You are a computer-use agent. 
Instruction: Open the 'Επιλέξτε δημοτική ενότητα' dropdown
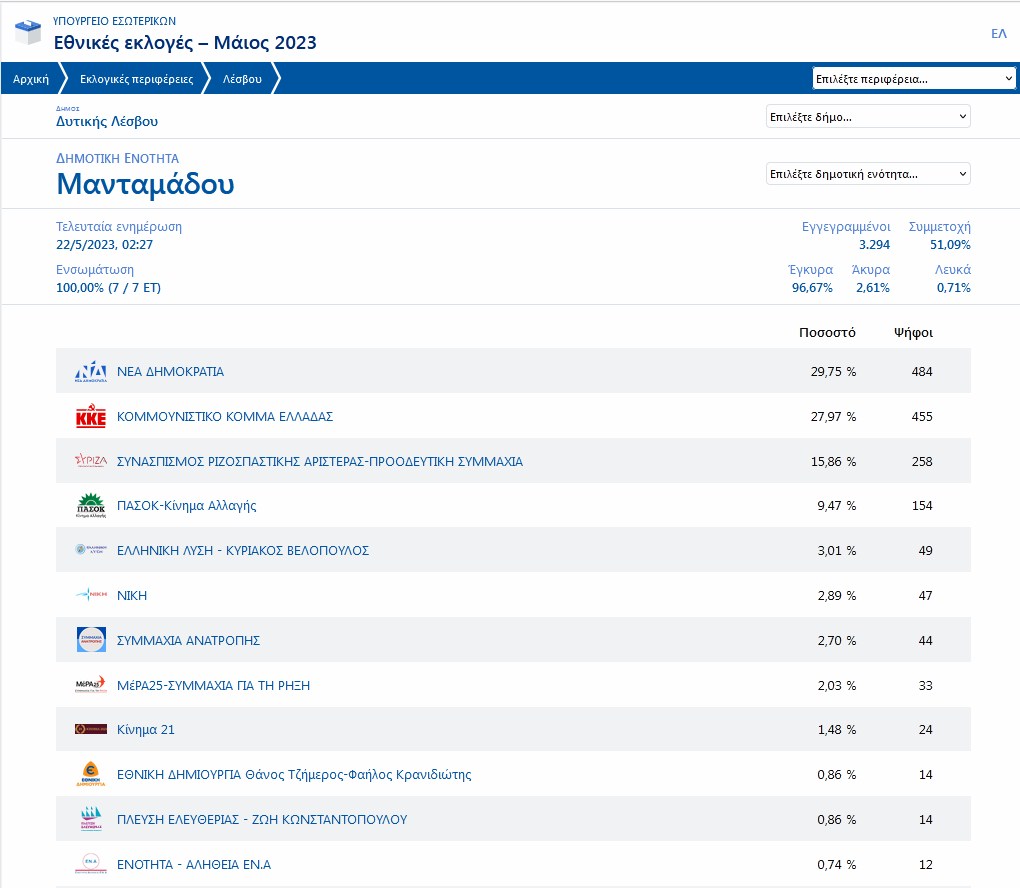[x=867, y=174]
